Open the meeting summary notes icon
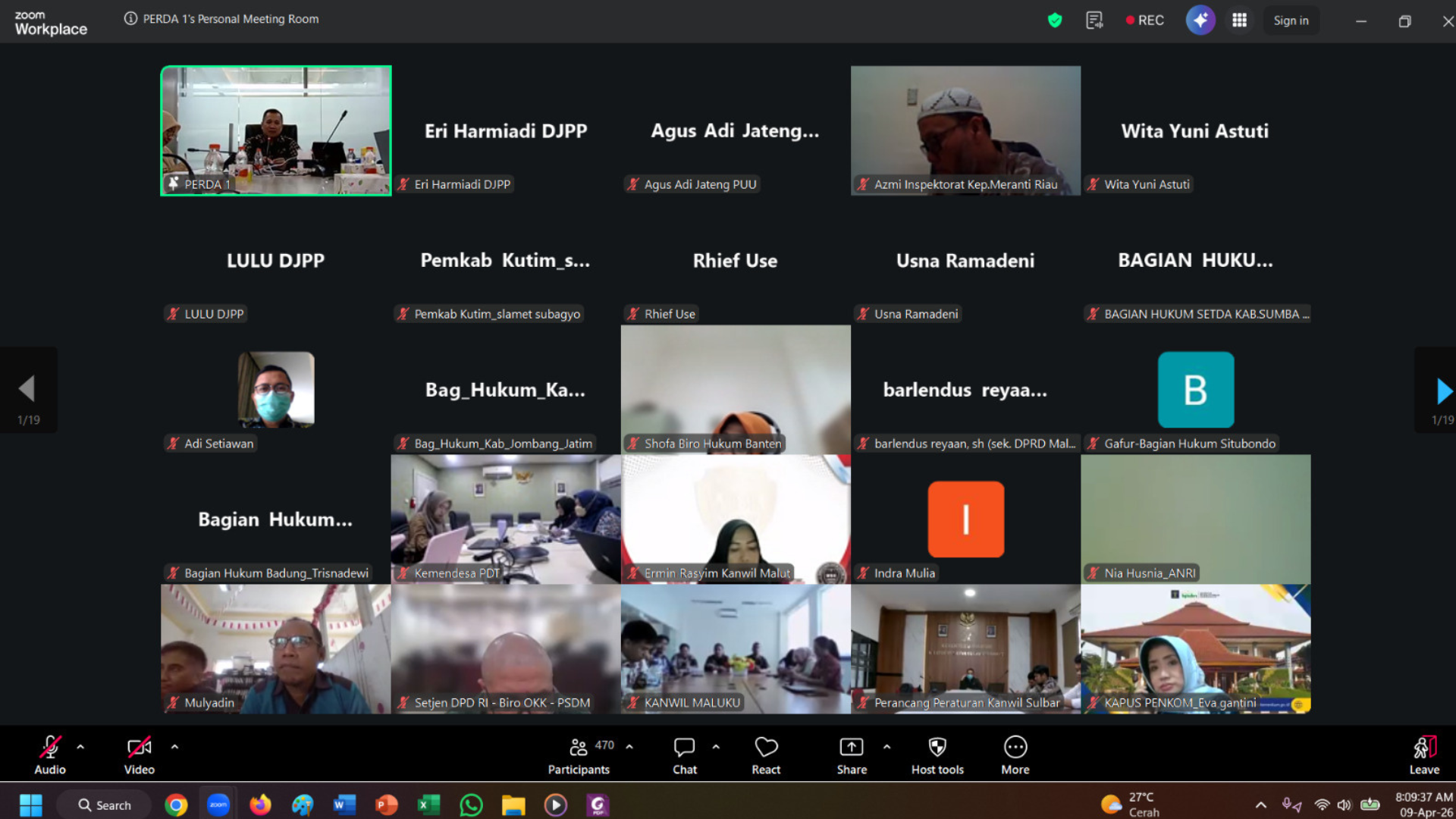Viewport: 1456px width, 819px height. click(x=1094, y=20)
